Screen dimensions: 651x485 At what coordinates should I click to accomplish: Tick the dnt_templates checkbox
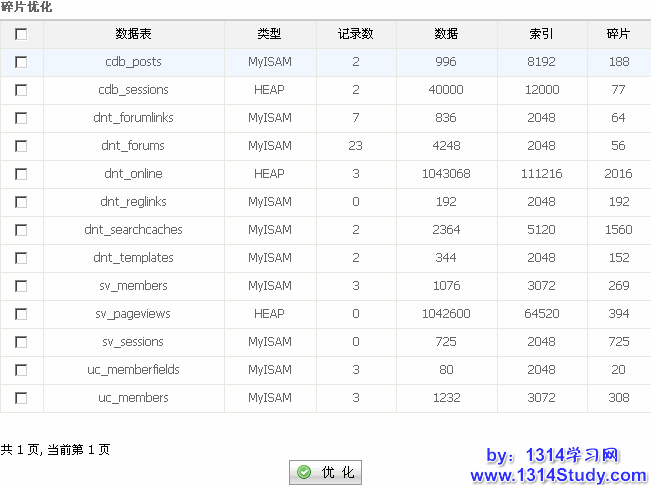click(x=22, y=258)
